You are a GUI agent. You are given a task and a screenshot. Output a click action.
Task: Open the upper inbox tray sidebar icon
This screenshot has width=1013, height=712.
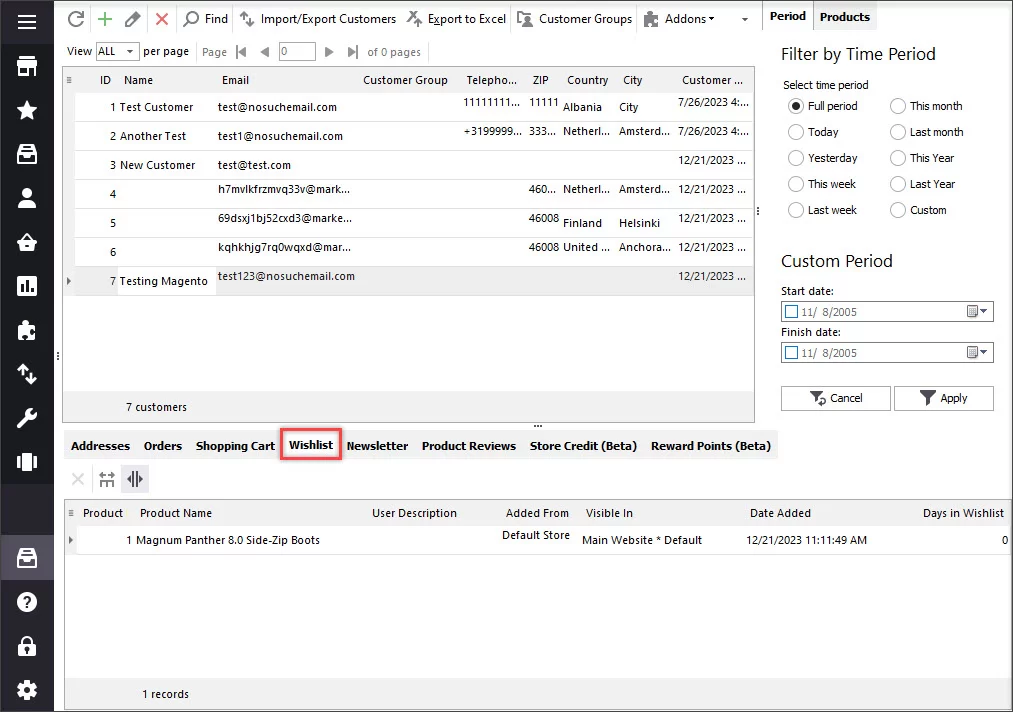26,154
